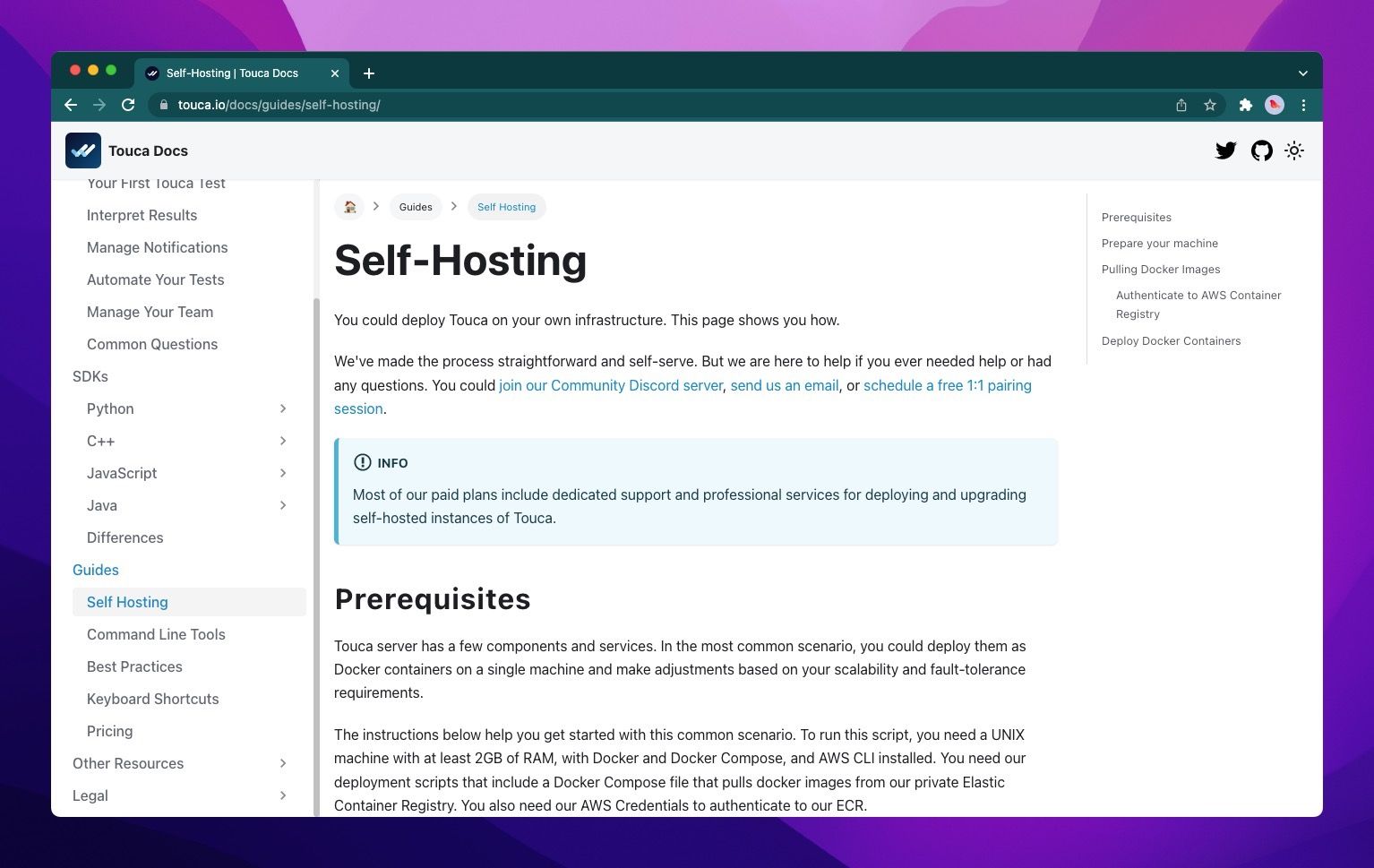
Task: Click the Touca Docs title
Action: tap(148, 150)
